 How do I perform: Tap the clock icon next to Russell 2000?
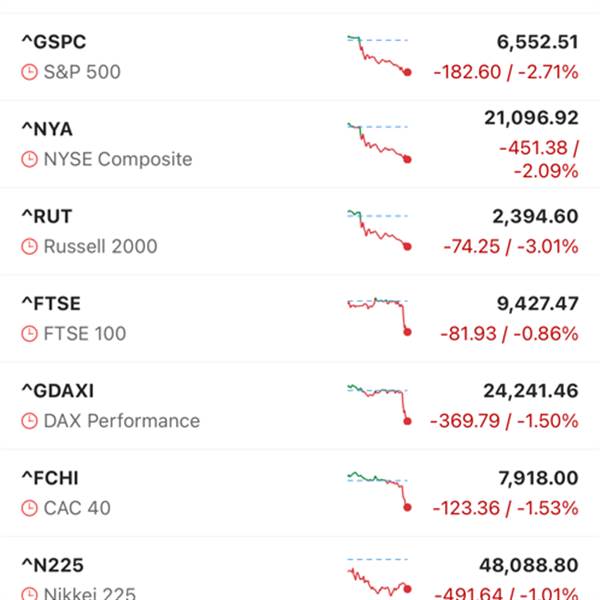click(29, 246)
